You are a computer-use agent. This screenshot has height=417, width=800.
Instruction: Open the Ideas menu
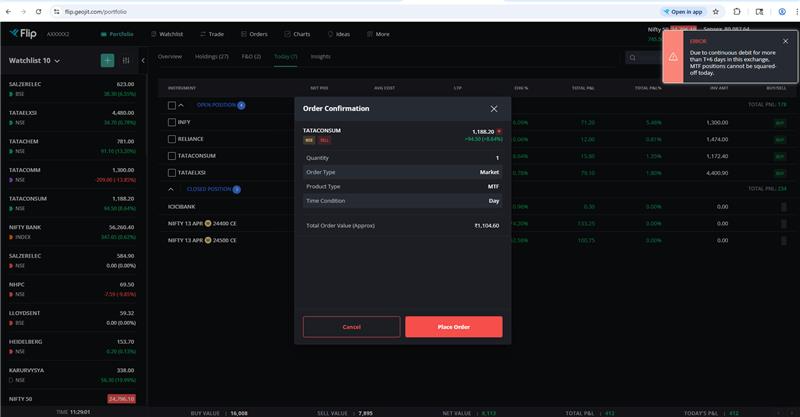click(x=339, y=34)
